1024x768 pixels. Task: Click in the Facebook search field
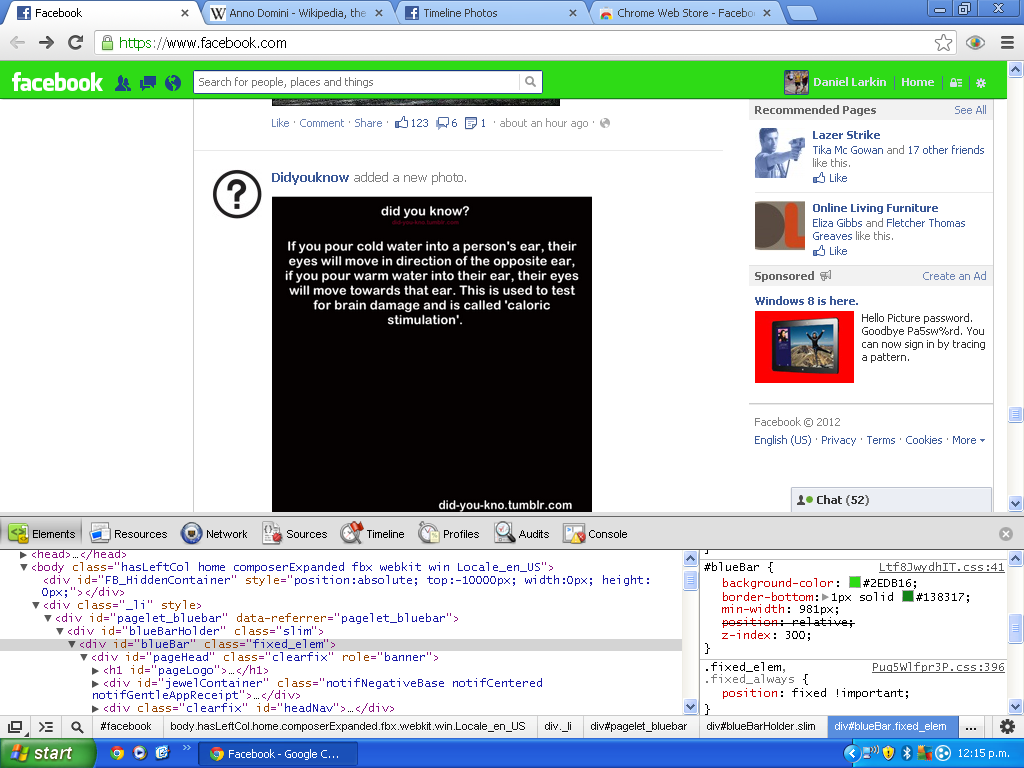coord(357,82)
